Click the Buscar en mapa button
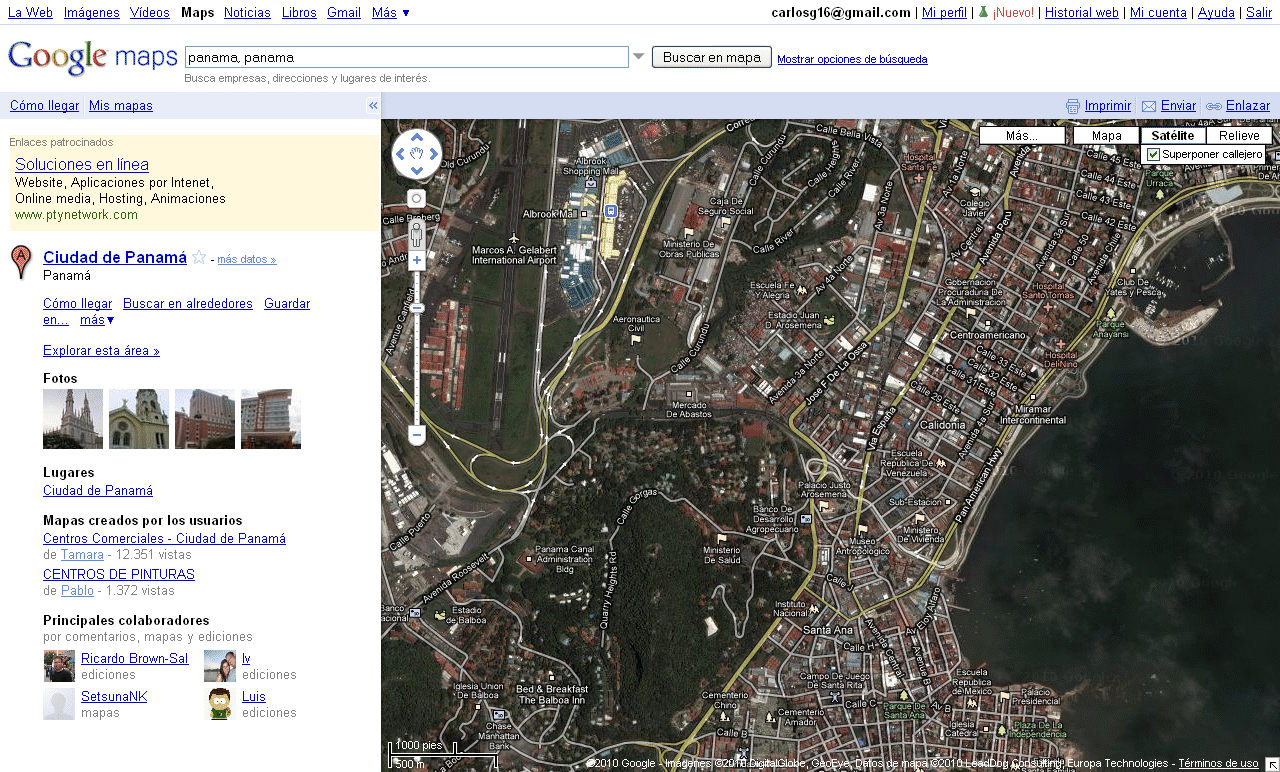Screen dimensions: 1280x772 tap(711, 57)
